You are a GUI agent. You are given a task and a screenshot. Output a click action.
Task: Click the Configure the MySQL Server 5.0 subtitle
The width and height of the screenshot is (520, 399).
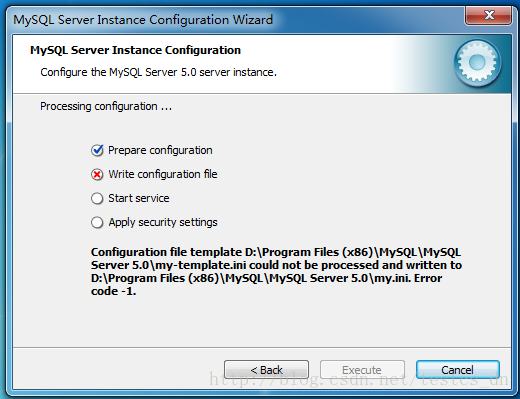158,72
